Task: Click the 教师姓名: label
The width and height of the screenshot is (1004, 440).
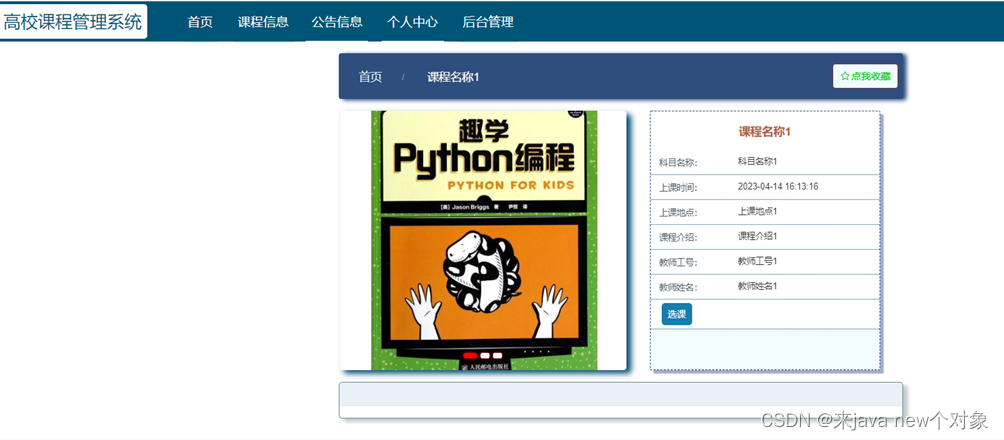Action: [678, 288]
